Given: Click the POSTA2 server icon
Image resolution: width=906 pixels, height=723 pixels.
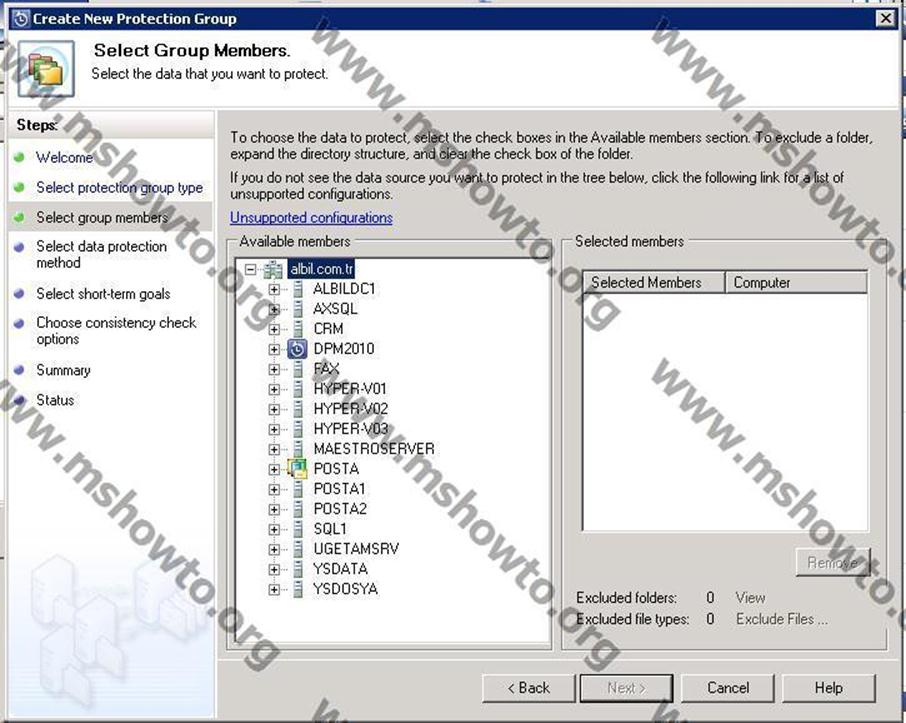Looking at the screenshot, I should click(298, 509).
